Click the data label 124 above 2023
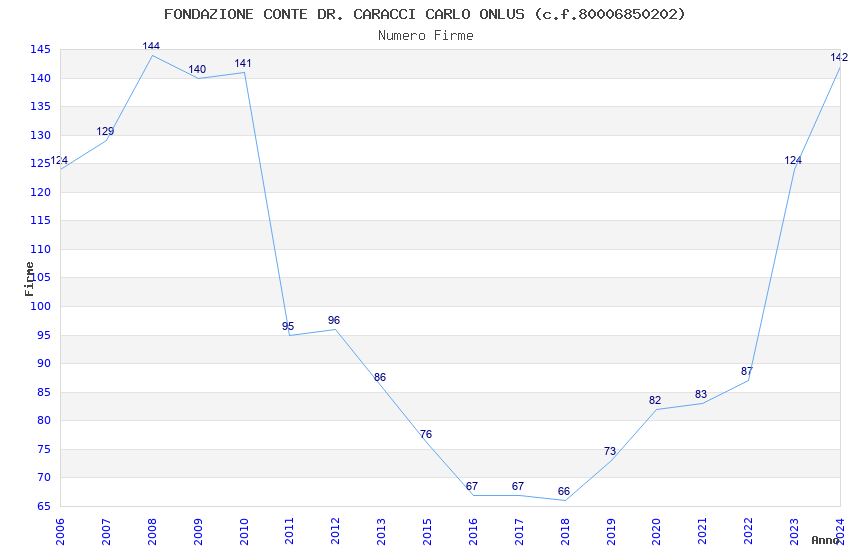The width and height of the screenshot is (850, 550). 793,160
